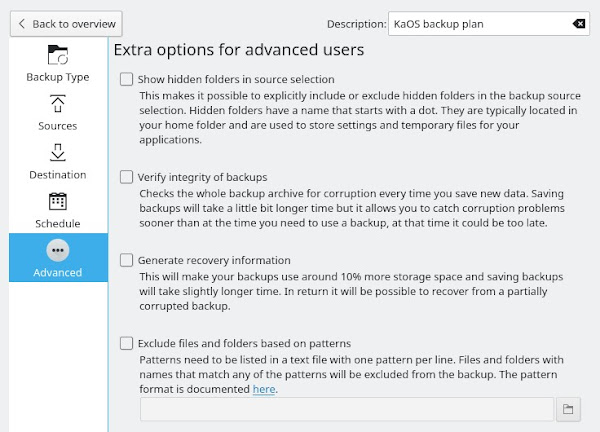This screenshot has height=432, width=600.
Task: Clear the Description field with the clear icon
Action: pyautogui.click(x=579, y=23)
